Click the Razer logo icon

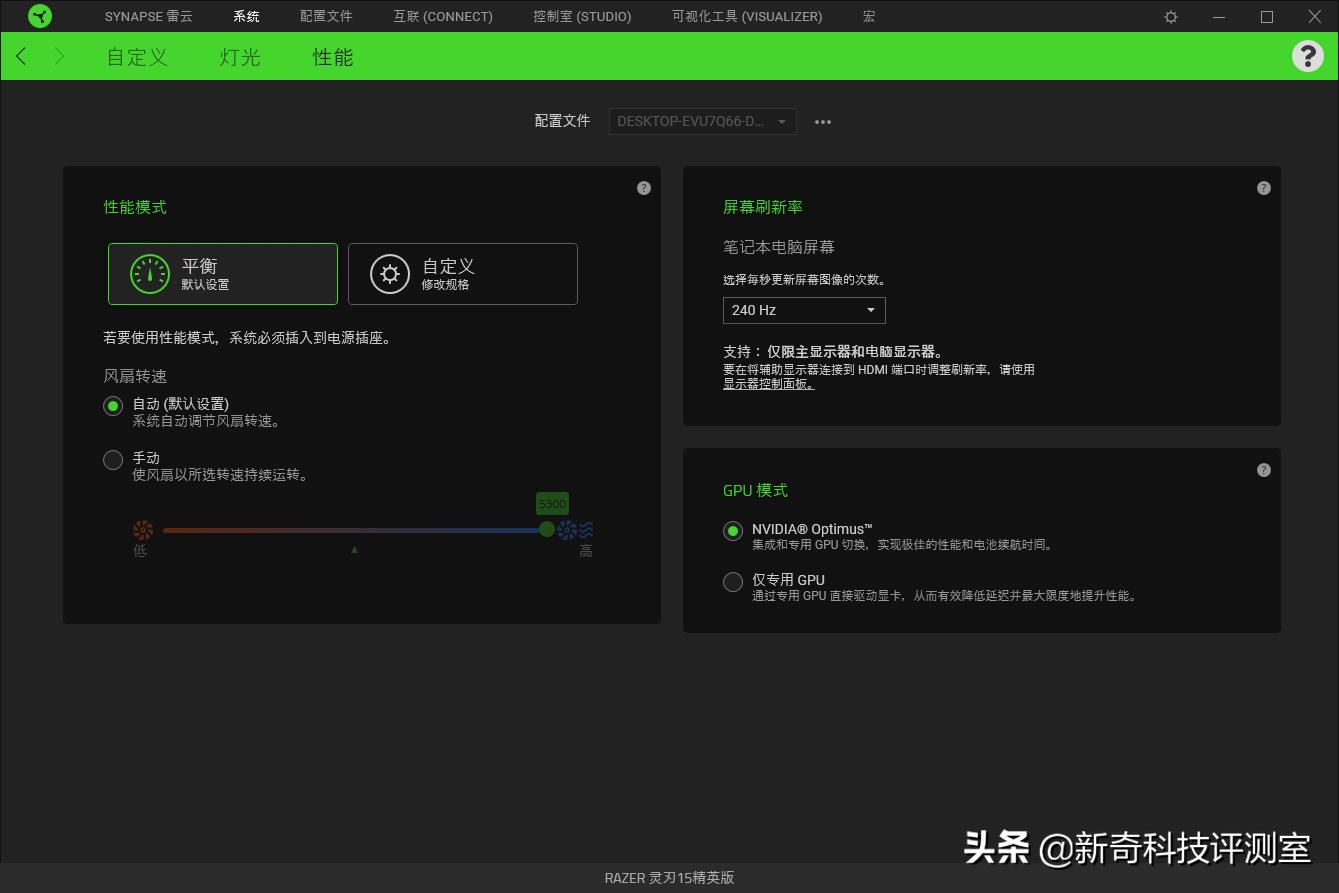click(x=40, y=16)
